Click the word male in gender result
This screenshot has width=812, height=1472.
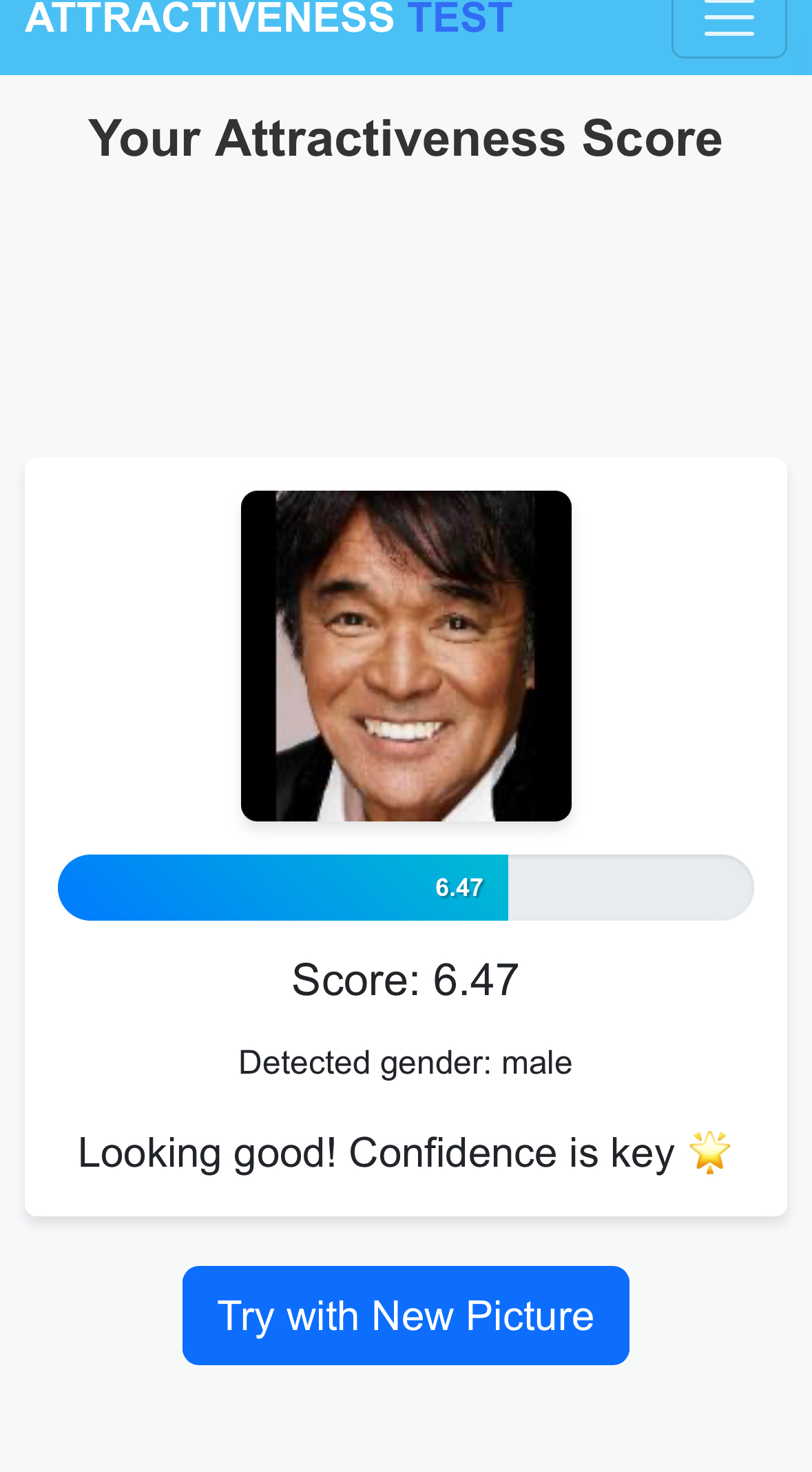(537, 1063)
